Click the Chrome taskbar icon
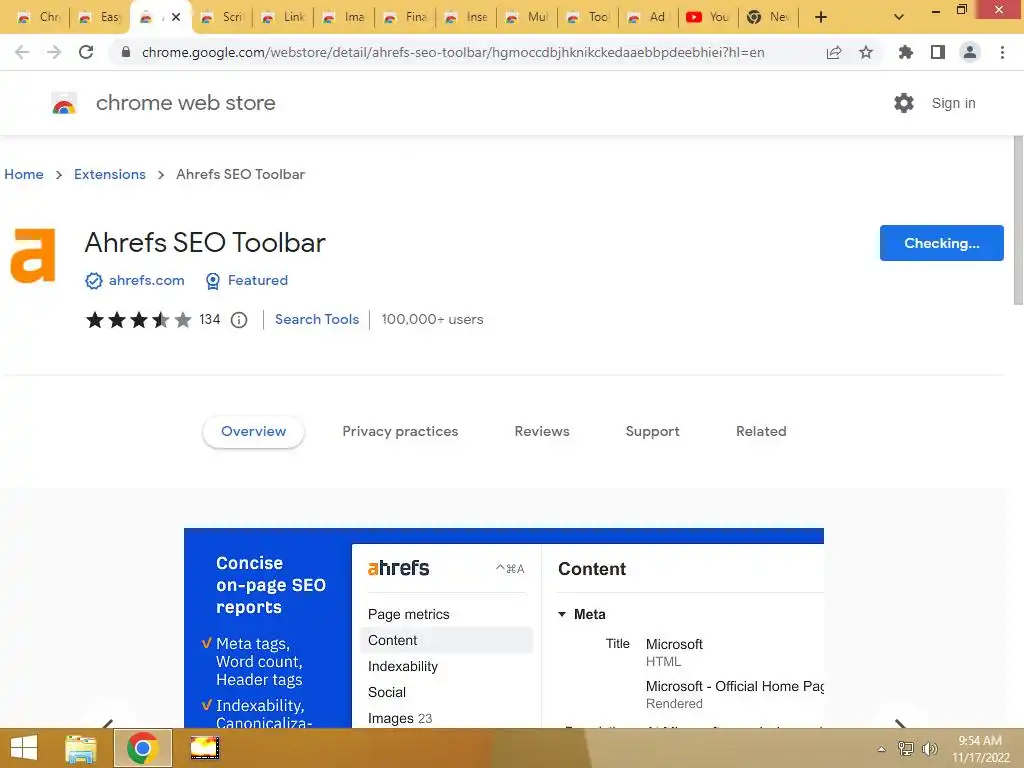 tap(142, 748)
